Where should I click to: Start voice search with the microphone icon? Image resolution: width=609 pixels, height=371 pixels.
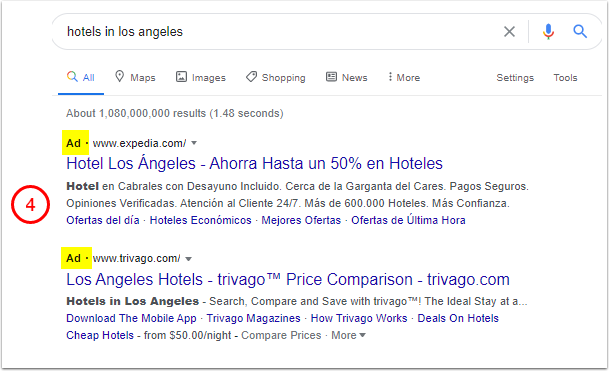click(x=548, y=31)
